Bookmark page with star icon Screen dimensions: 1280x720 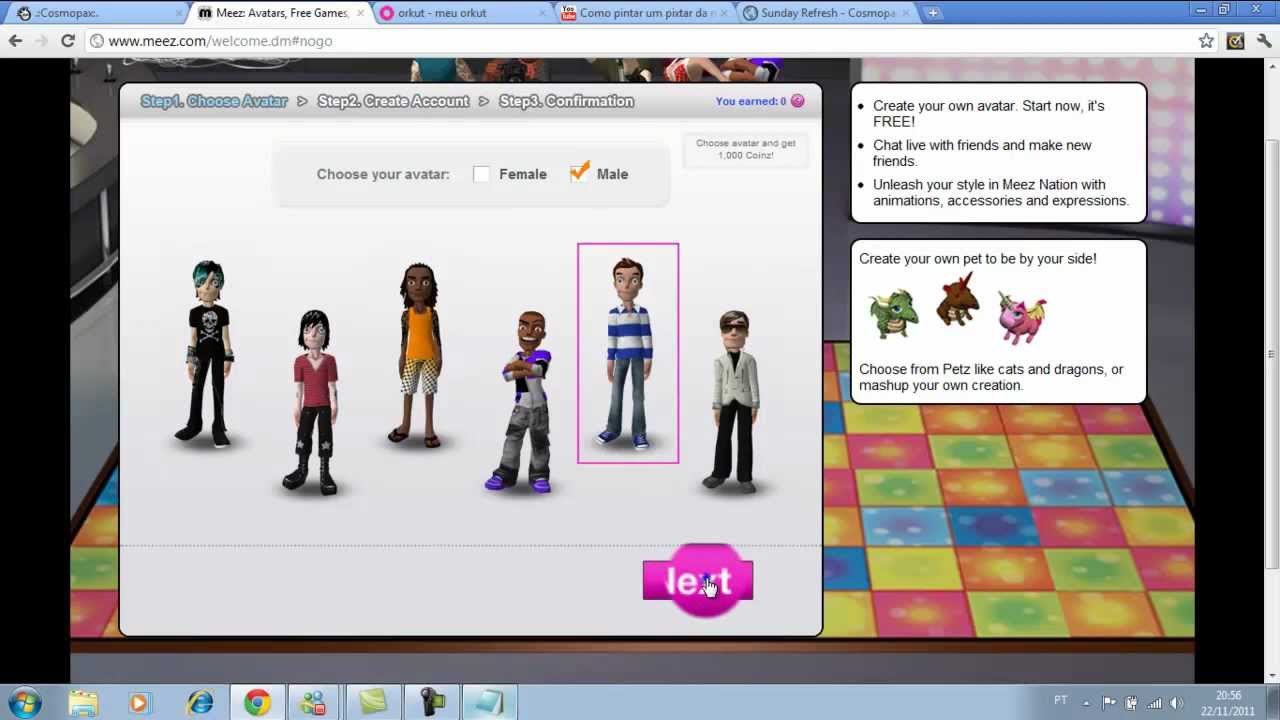(1206, 41)
